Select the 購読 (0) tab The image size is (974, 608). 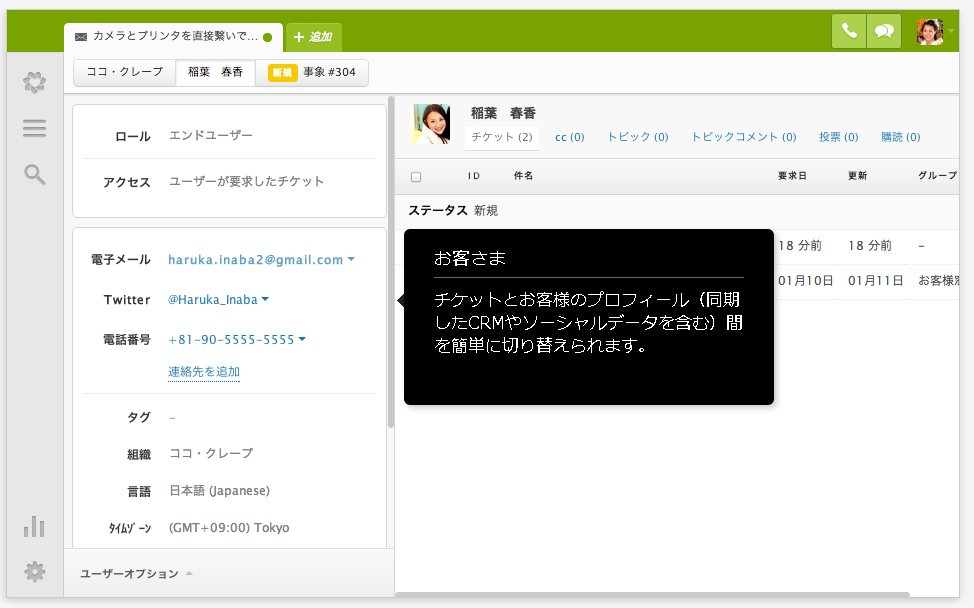click(x=901, y=137)
